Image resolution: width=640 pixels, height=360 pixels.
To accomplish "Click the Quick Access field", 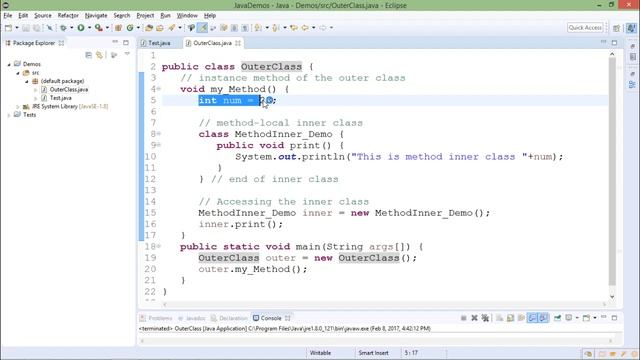I will pos(585,27).
